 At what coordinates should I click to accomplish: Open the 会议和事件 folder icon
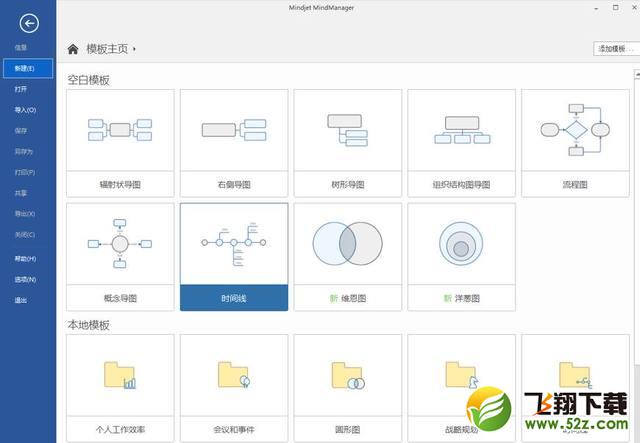click(x=234, y=375)
